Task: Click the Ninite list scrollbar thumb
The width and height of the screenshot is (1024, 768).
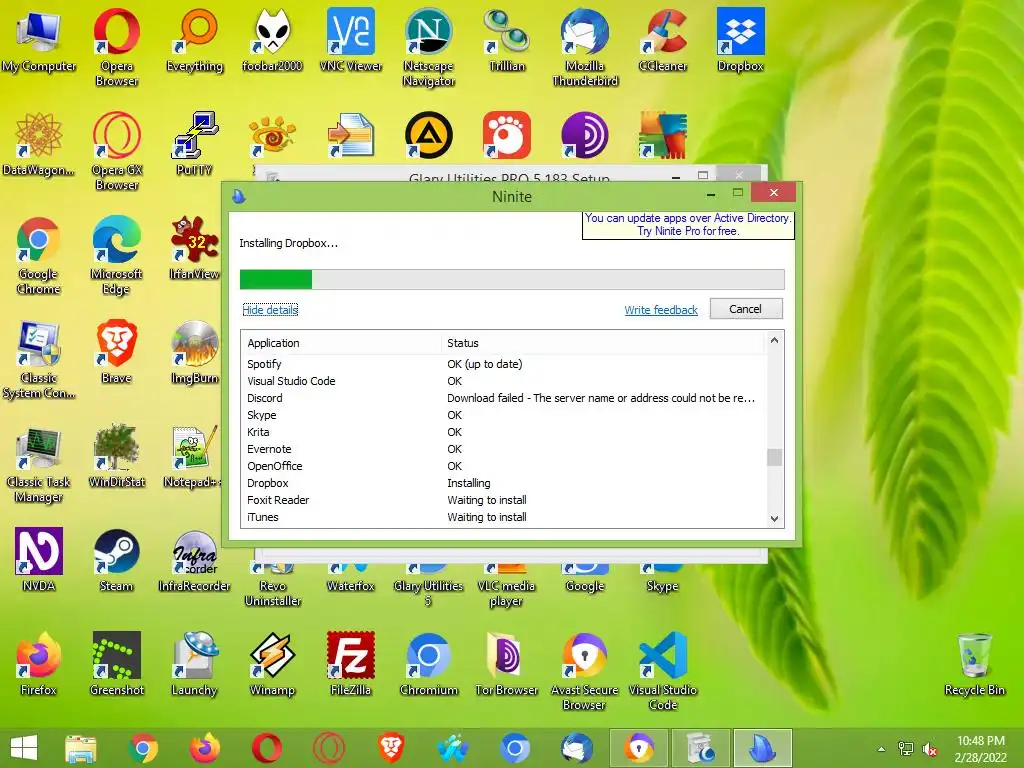Action: tap(775, 457)
